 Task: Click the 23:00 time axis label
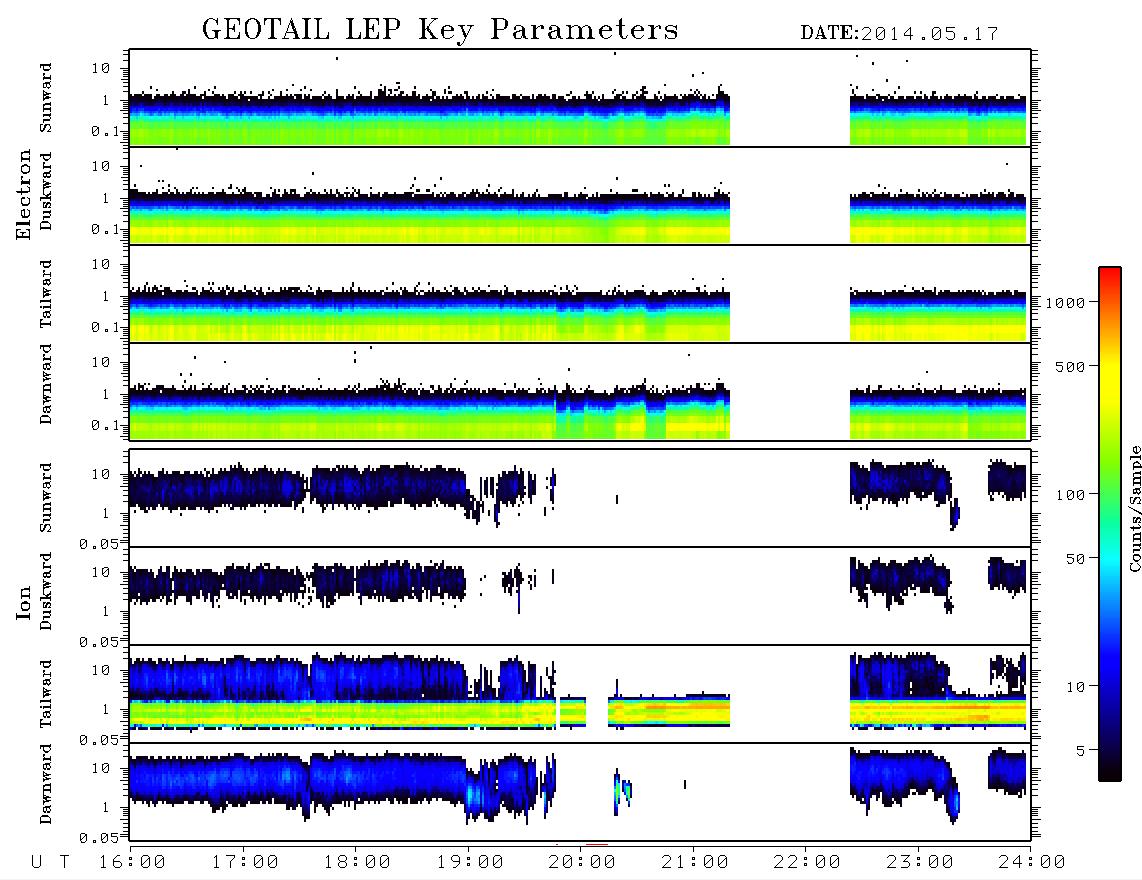[x=919, y=863]
